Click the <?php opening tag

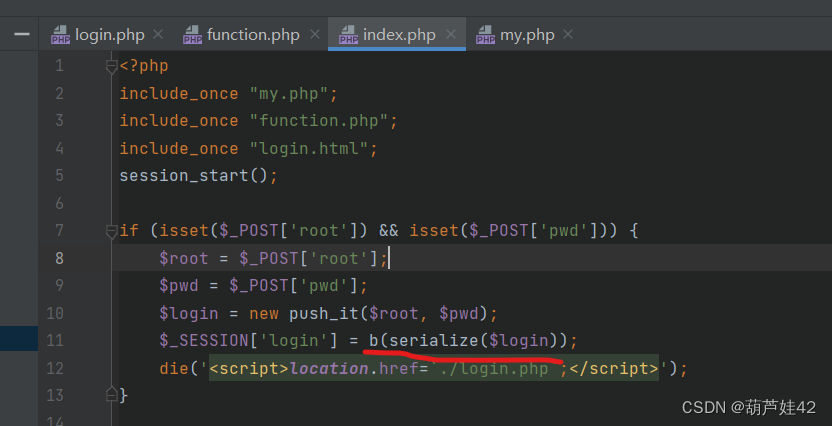pos(144,66)
